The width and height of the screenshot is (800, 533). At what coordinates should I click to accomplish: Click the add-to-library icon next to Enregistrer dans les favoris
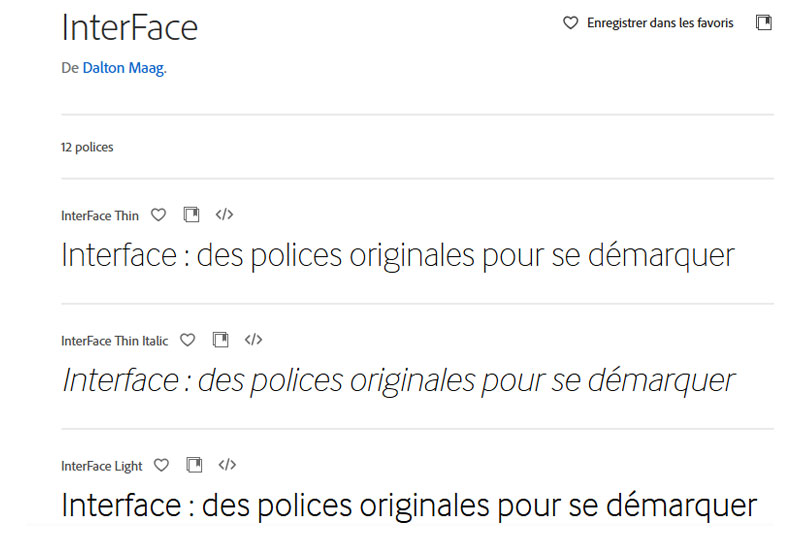(x=764, y=23)
